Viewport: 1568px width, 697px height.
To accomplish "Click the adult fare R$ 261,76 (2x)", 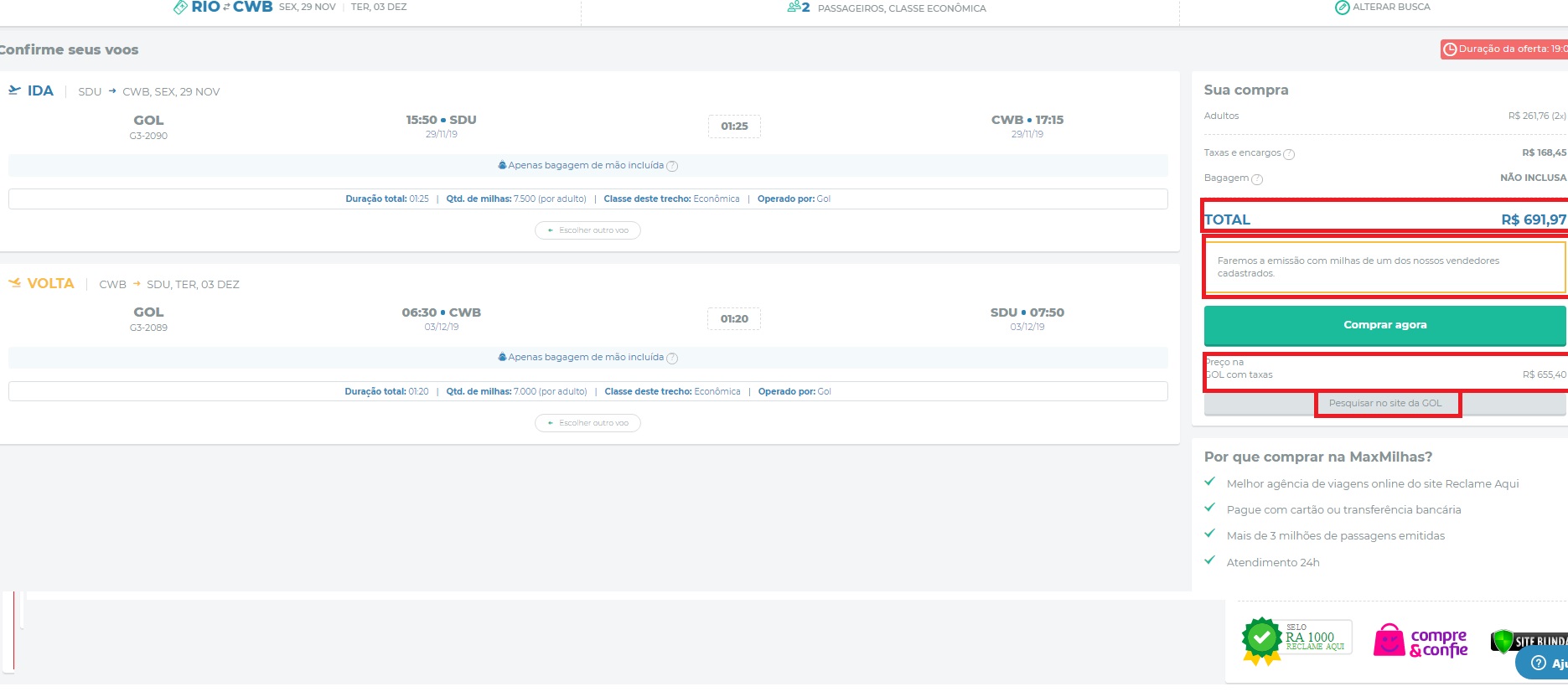I will [1537, 116].
